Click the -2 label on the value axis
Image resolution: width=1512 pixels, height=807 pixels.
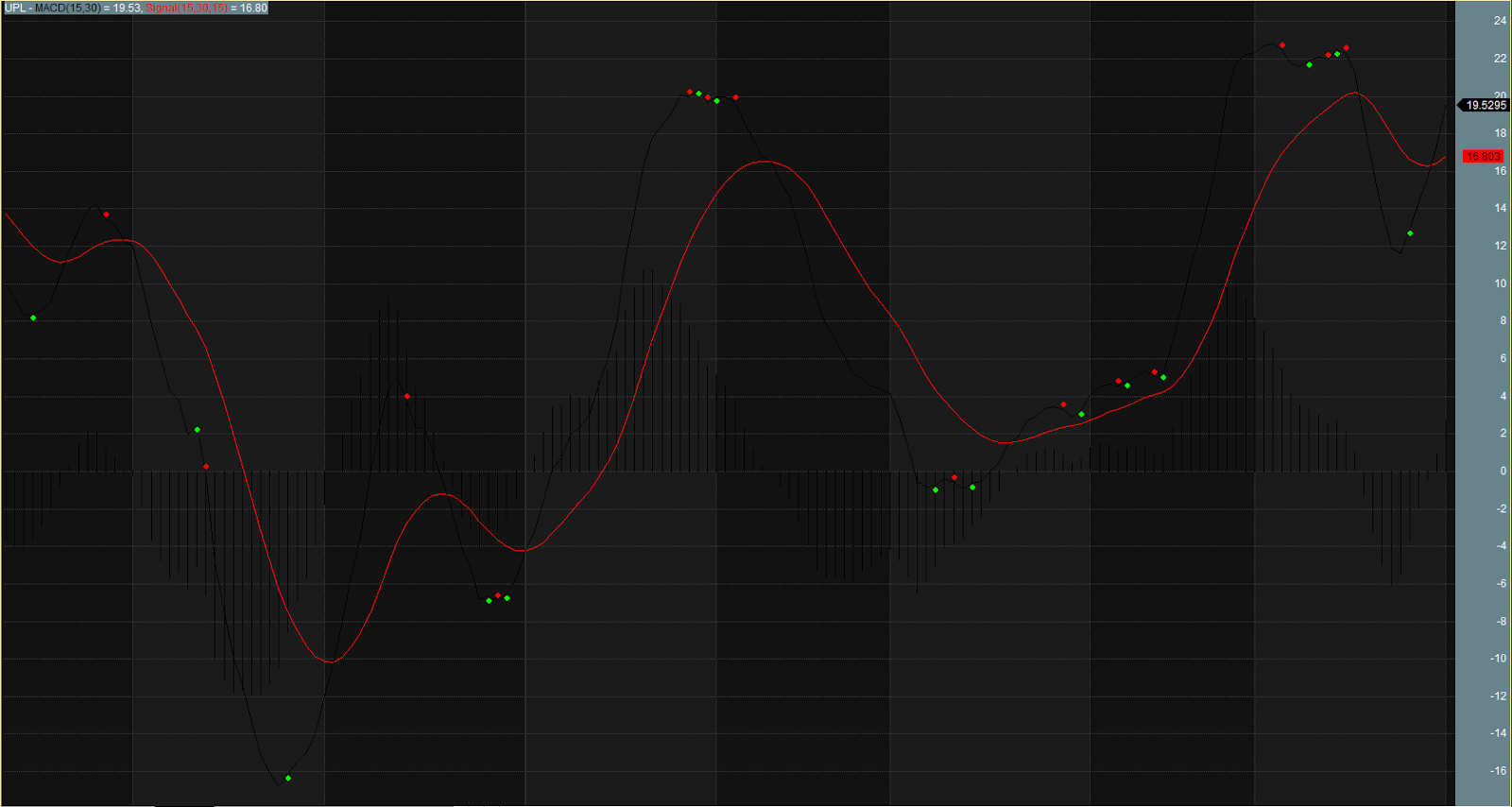tap(1501, 508)
